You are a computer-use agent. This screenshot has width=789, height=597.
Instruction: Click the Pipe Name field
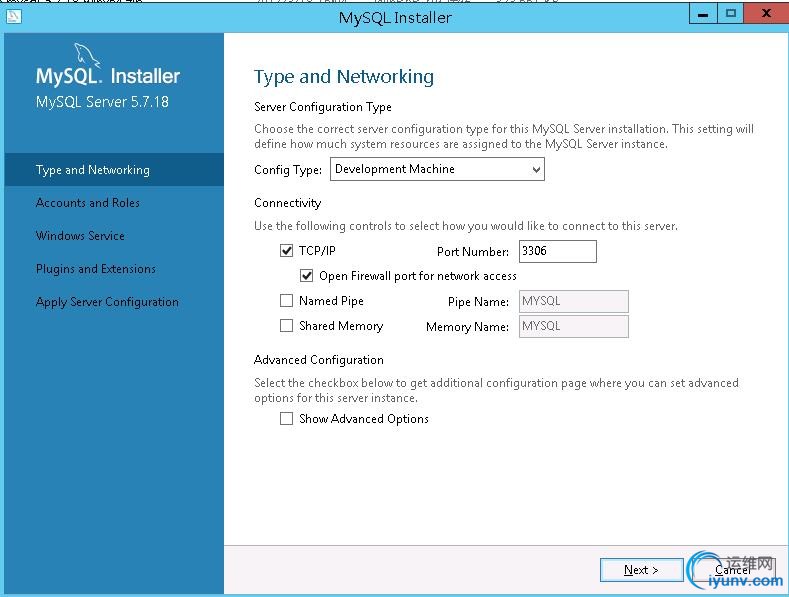coord(574,301)
